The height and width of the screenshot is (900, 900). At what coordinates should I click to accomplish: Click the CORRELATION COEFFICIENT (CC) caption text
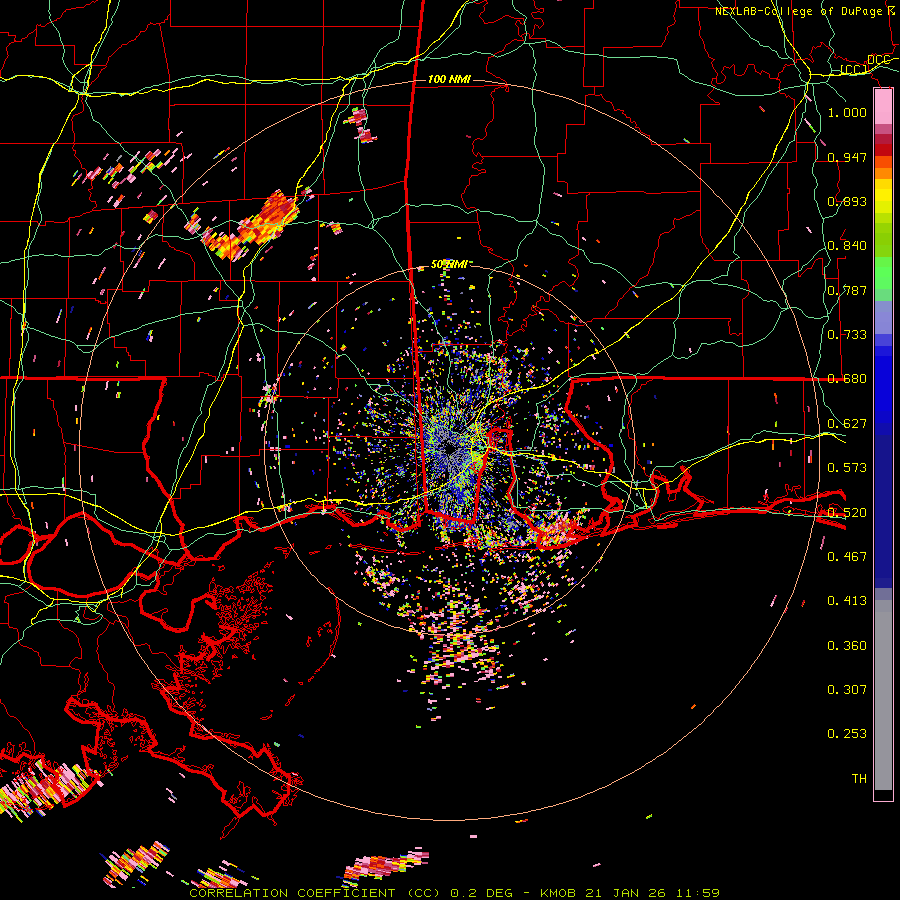315,893
